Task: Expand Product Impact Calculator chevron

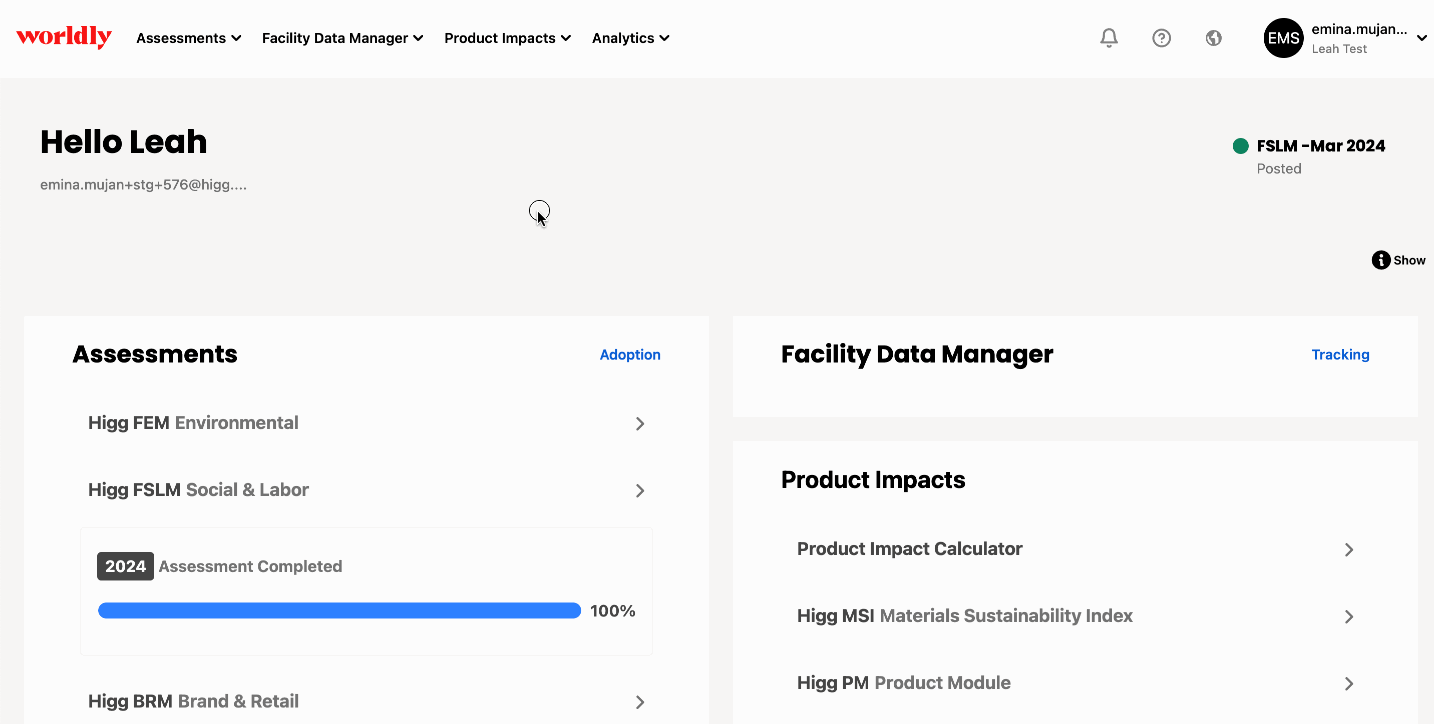Action: click(1349, 550)
